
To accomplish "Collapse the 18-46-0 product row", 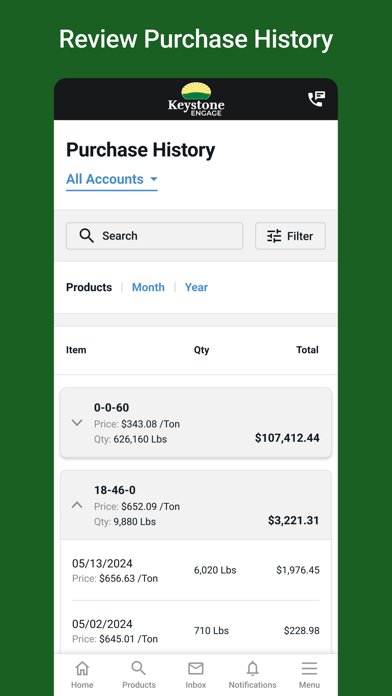I will 196,505.
